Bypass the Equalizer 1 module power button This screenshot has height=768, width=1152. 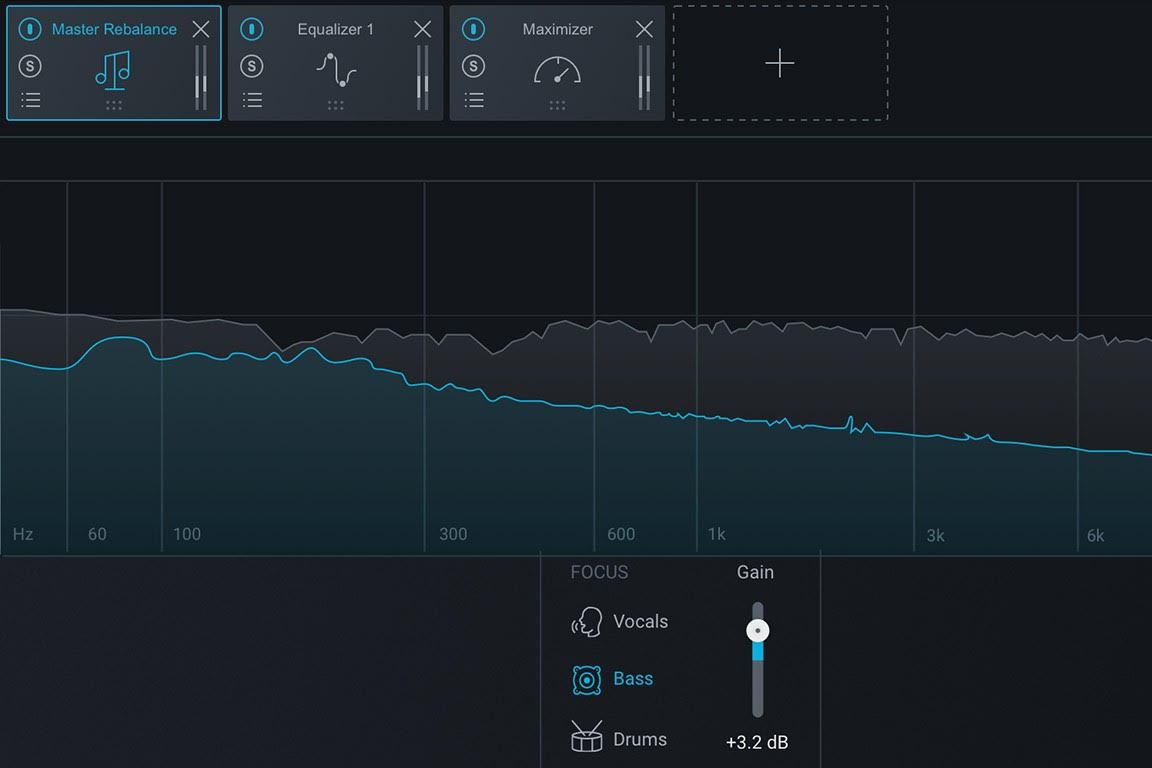pyautogui.click(x=252, y=29)
